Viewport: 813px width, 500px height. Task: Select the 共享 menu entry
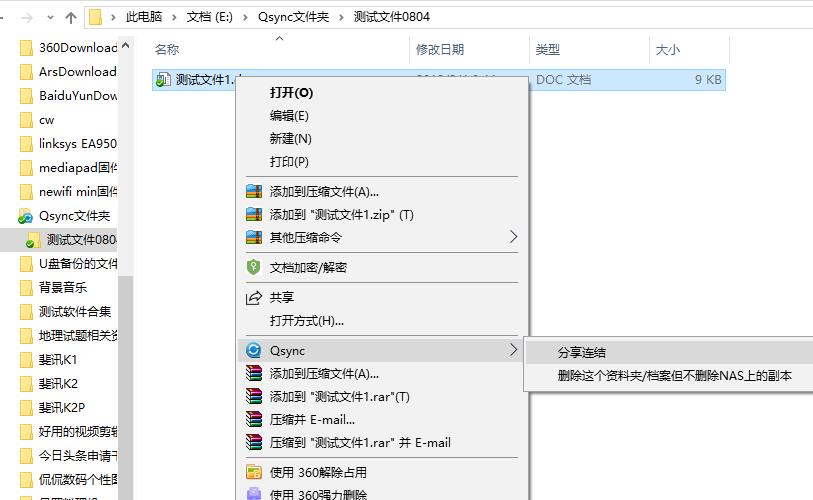pos(282,298)
